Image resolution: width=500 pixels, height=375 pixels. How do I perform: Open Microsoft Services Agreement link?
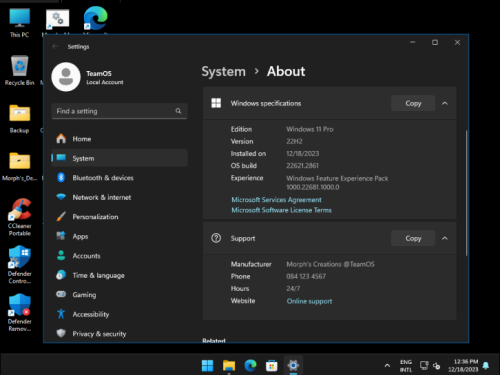pyautogui.click(x=276, y=200)
